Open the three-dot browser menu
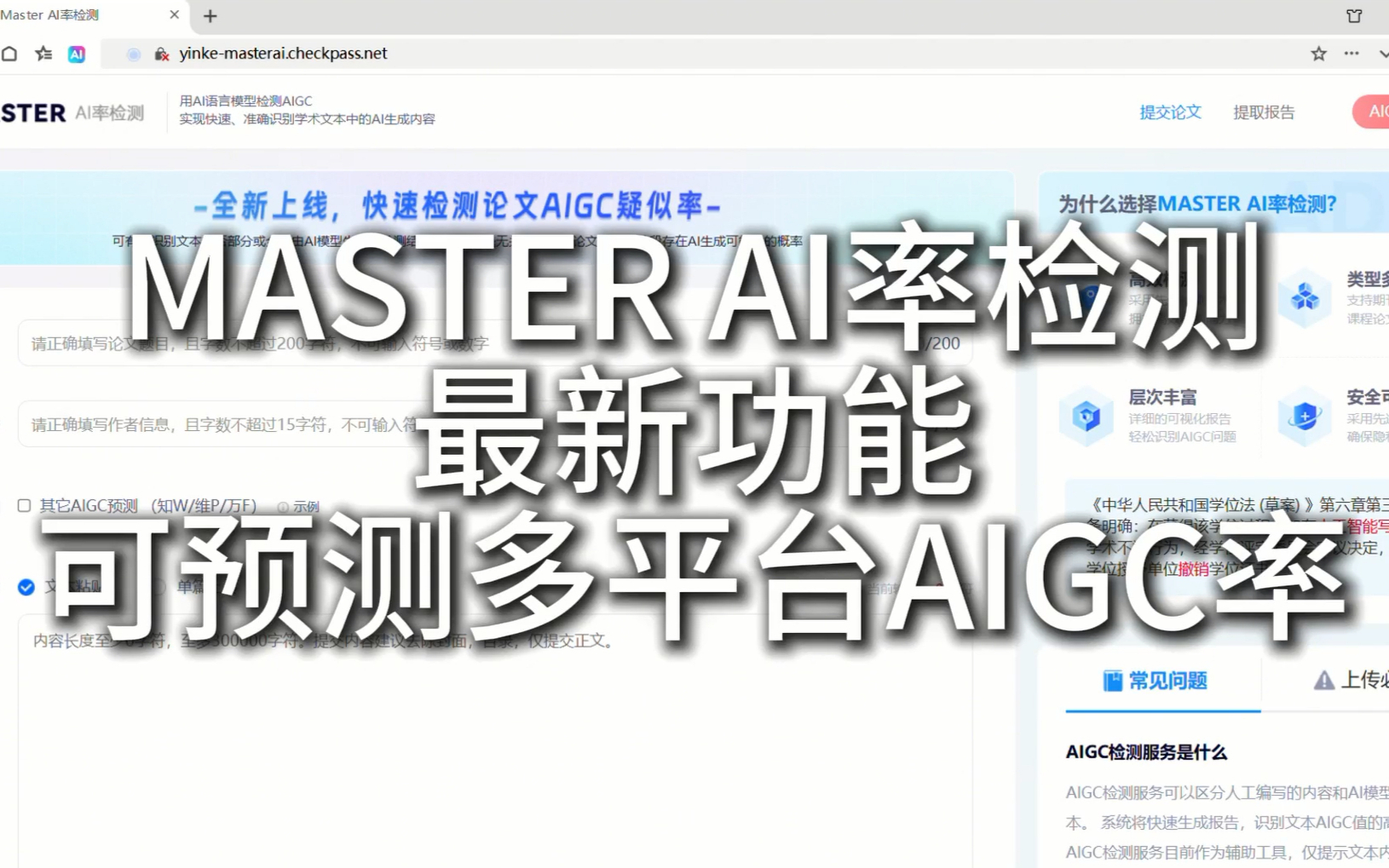The width and height of the screenshot is (1389, 868). click(x=1352, y=54)
